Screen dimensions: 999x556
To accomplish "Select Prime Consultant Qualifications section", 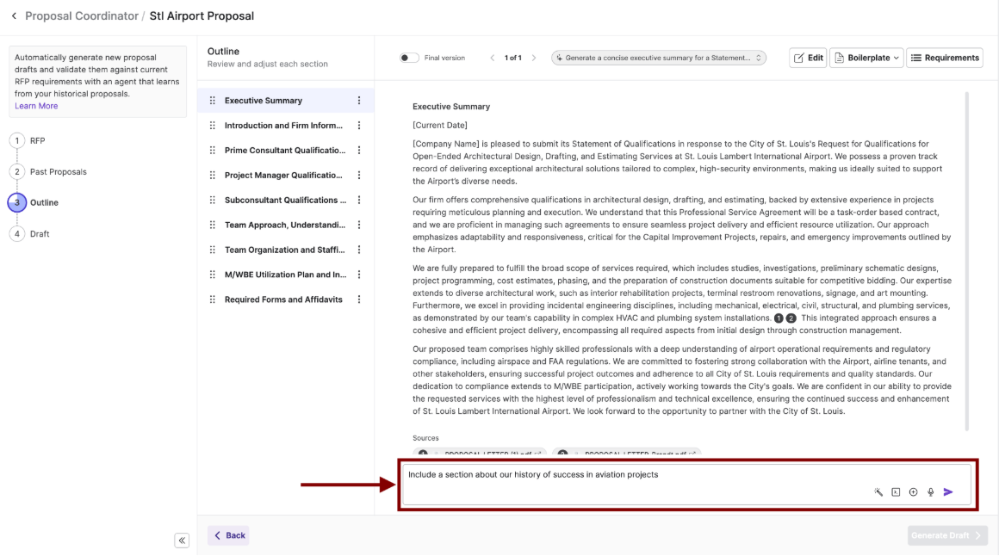I will pyautogui.click(x=285, y=150).
